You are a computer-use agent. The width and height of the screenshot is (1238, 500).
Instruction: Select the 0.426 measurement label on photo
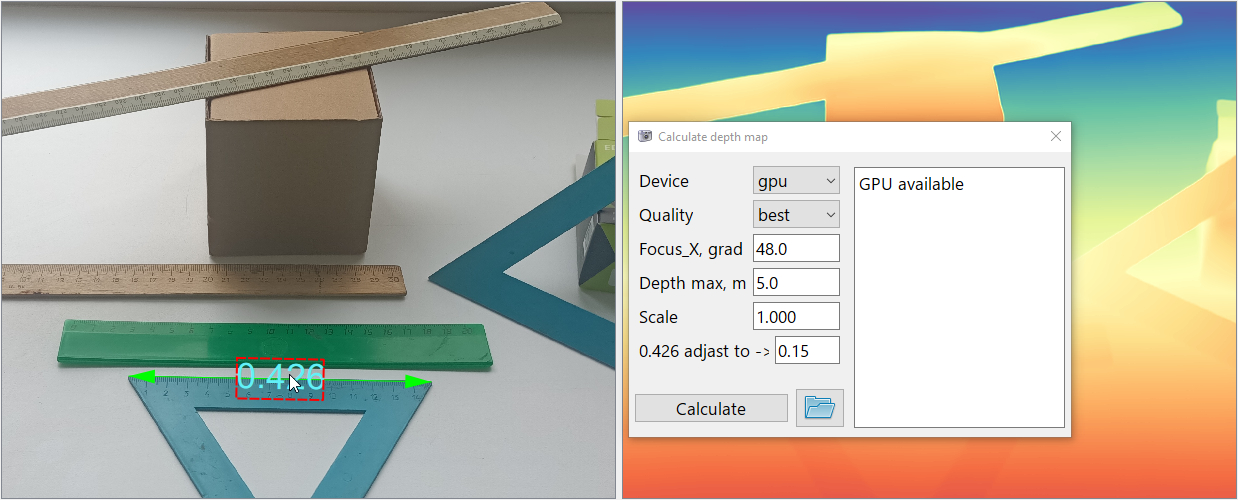click(x=280, y=378)
